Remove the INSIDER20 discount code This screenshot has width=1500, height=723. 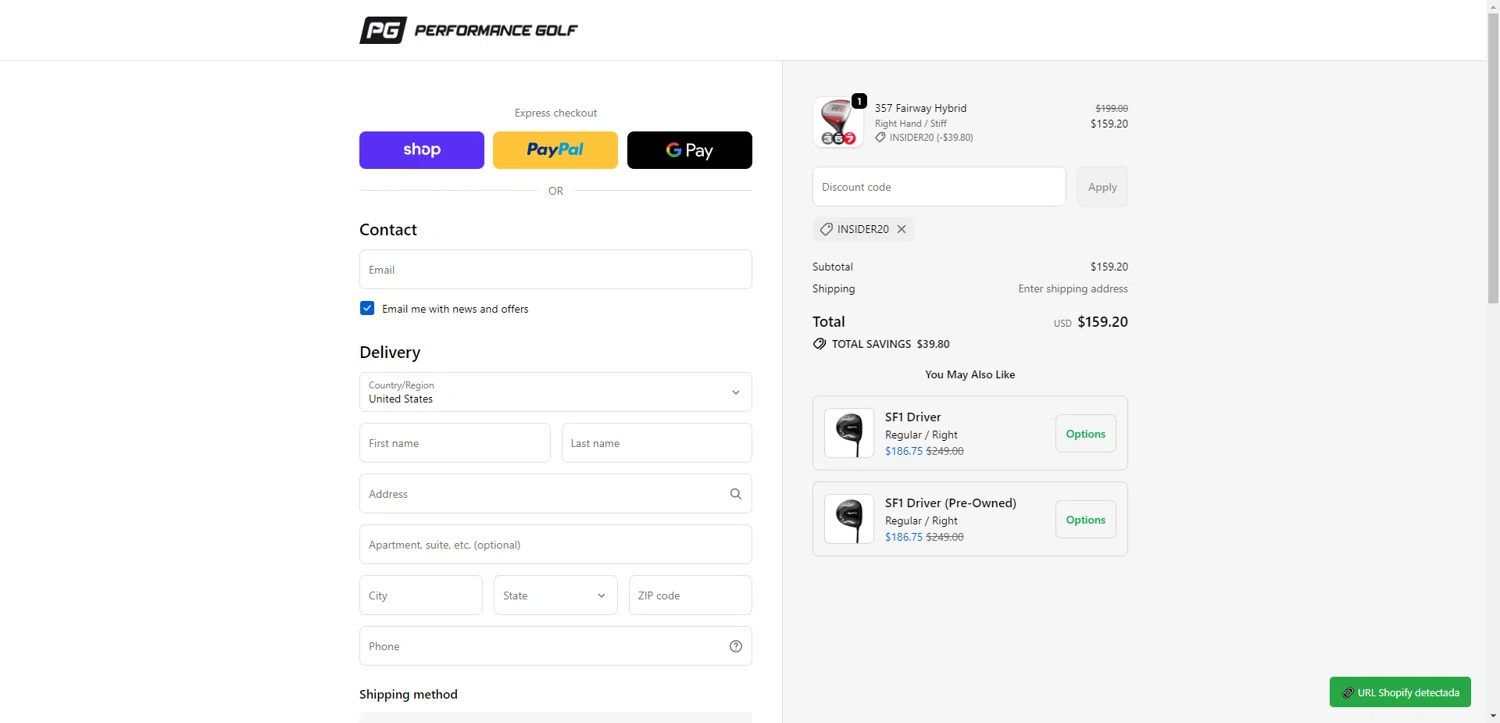[x=901, y=229]
